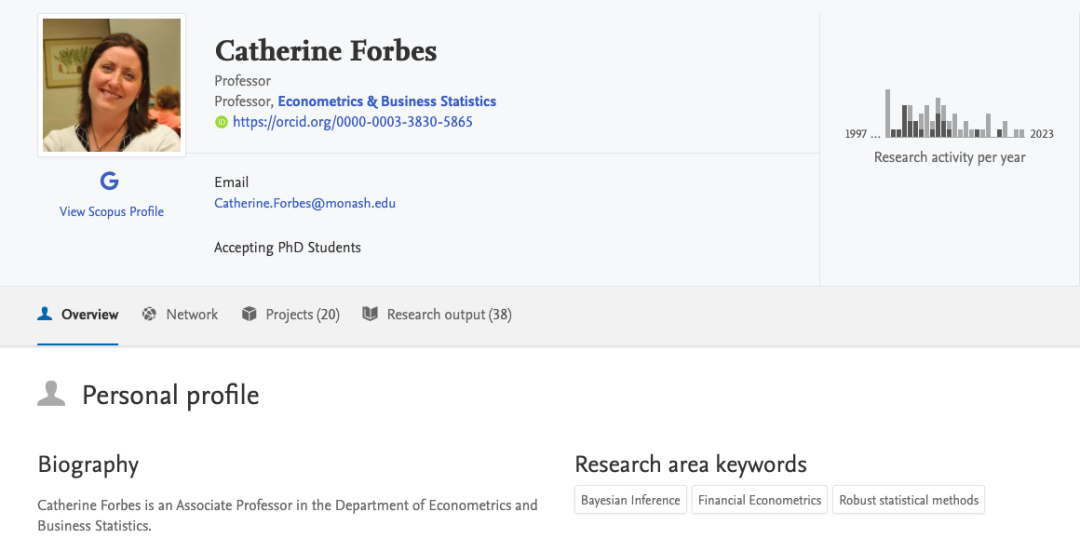Image resolution: width=1080 pixels, height=552 pixels.
Task: Click the green ORCID iD icon
Action: pos(222,122)
